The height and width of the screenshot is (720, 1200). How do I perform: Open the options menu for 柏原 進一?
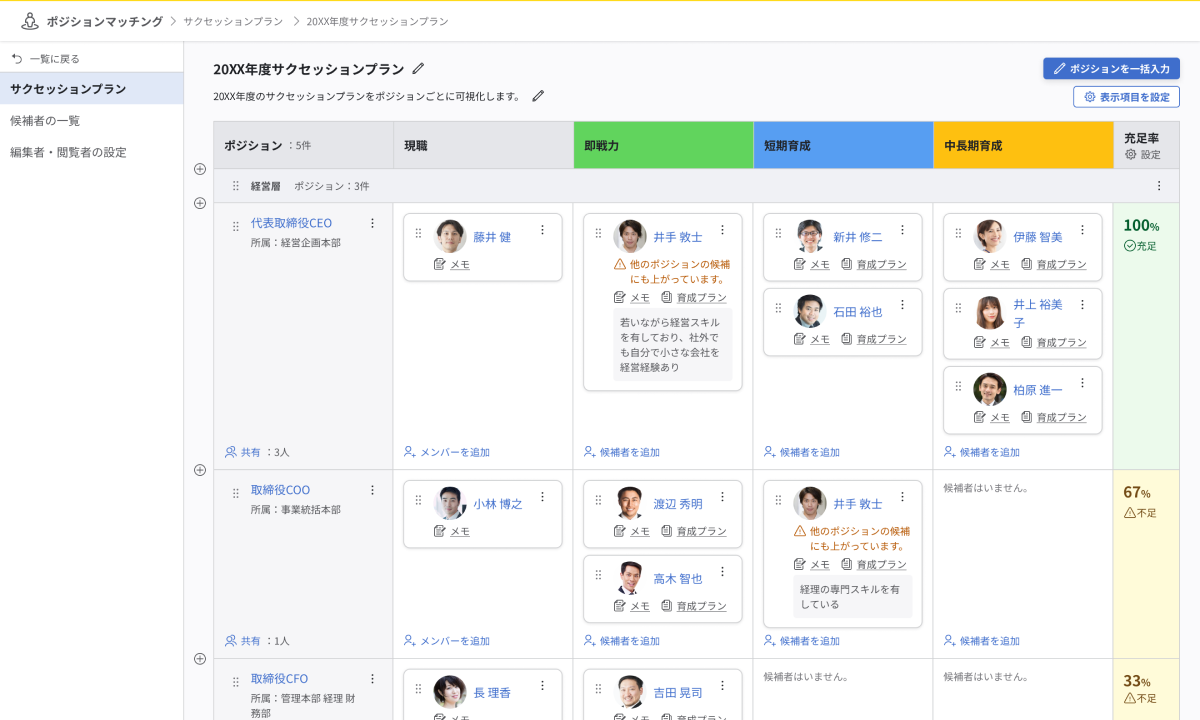[x=1083, y=383]
